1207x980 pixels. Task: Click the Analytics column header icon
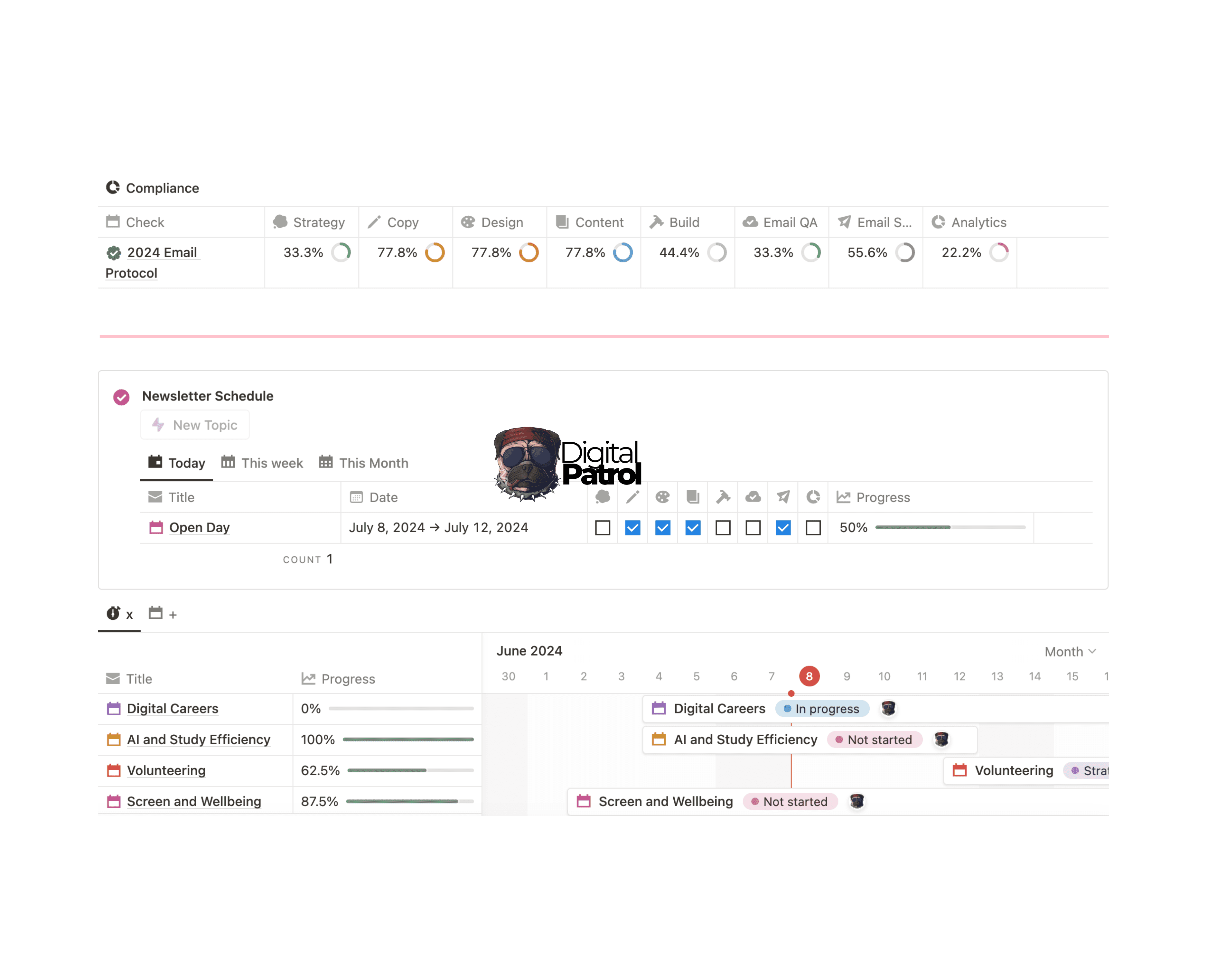point(938,222)
